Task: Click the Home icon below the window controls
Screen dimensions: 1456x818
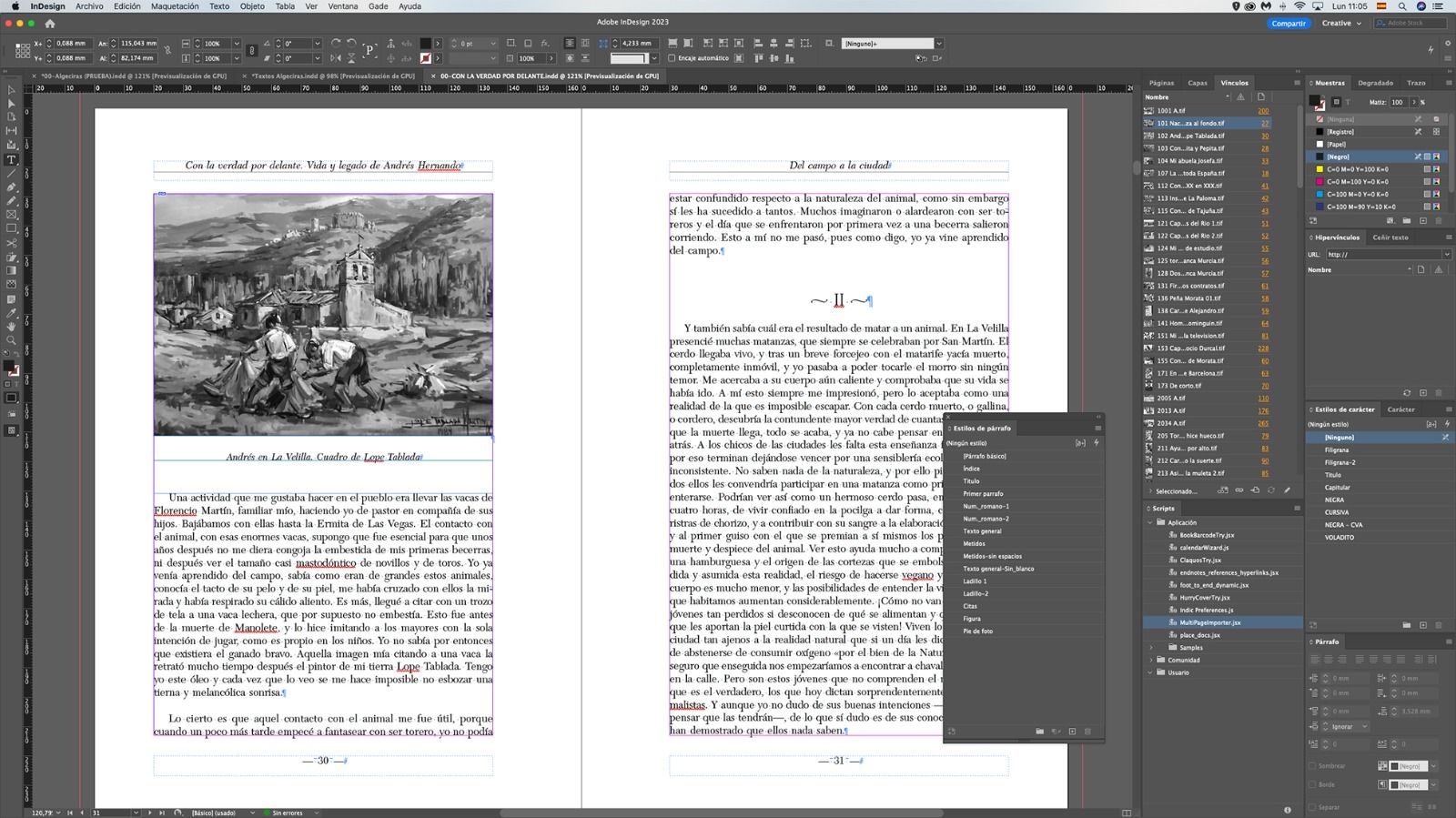Action: [50, 24]
